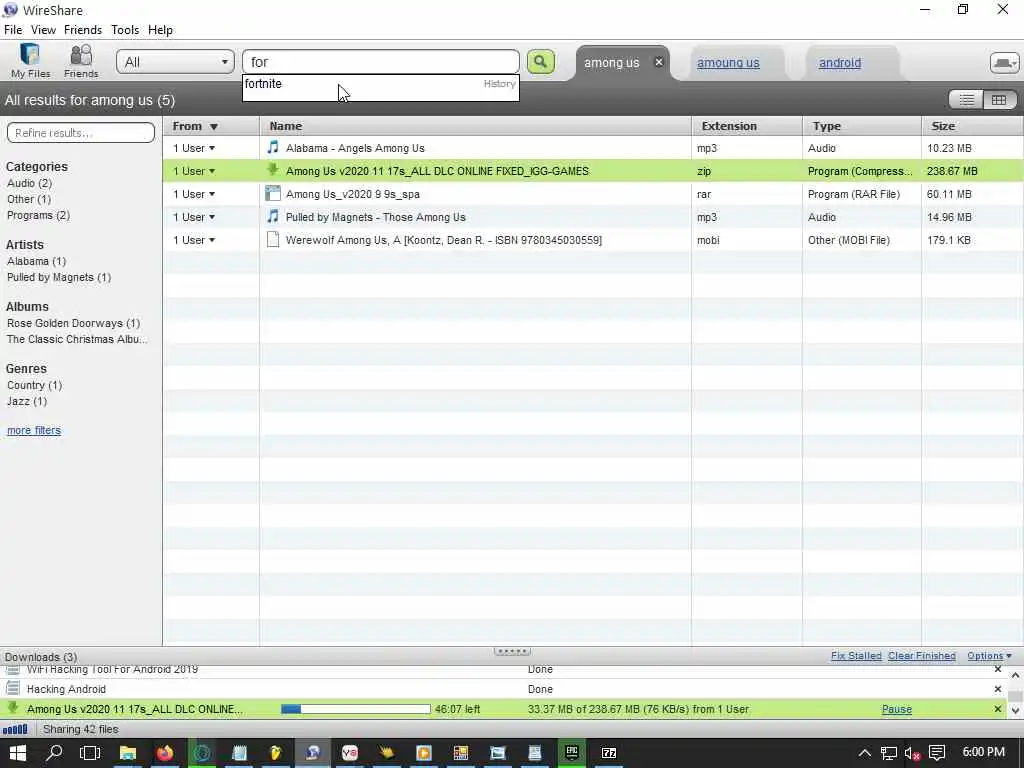The image size is (1024, 768).
Task: Show hidden system tray icons
Action: coord(865,754)
